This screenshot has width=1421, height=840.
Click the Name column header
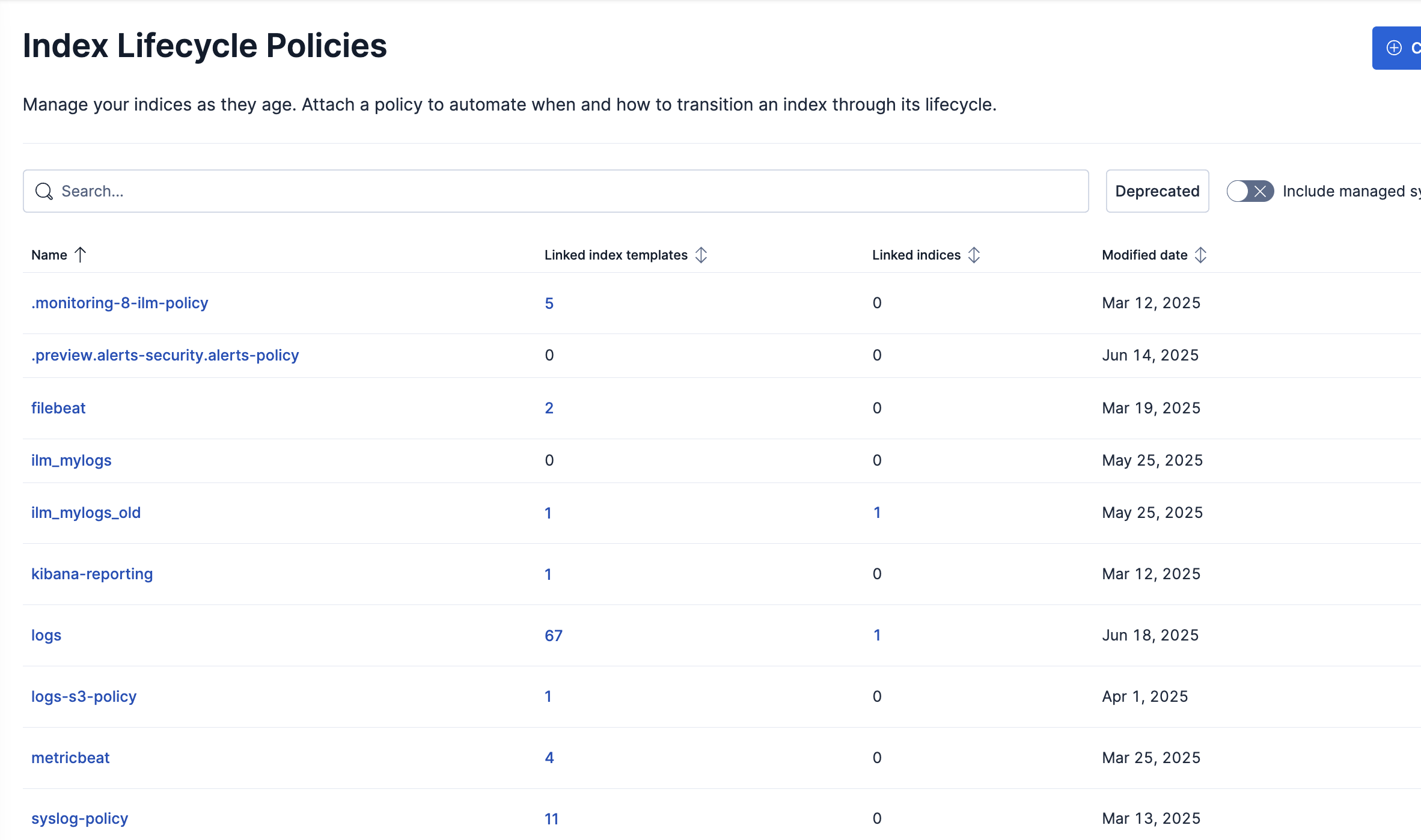pos(49,255)
